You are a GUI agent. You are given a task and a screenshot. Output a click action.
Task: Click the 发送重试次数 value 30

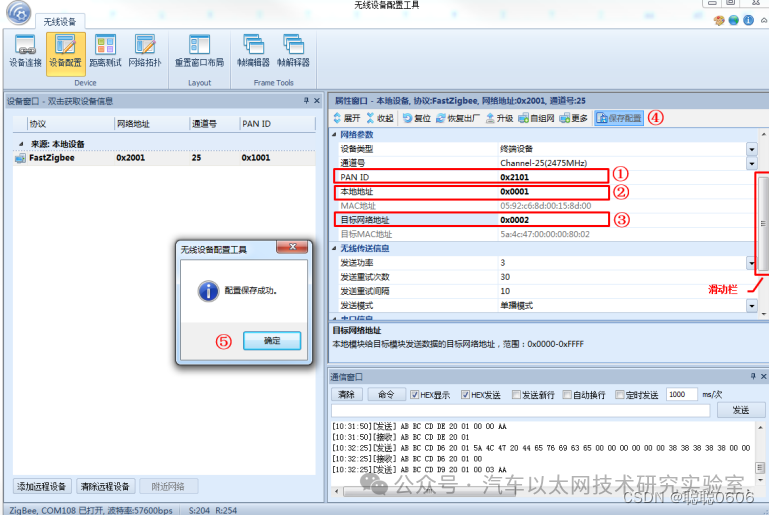coord(505,277)
